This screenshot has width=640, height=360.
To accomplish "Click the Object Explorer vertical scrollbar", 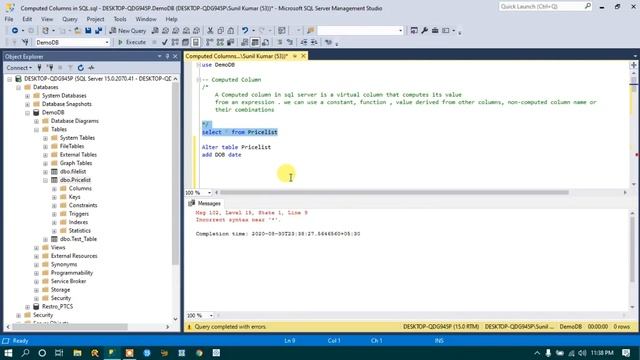I will 176,173.
